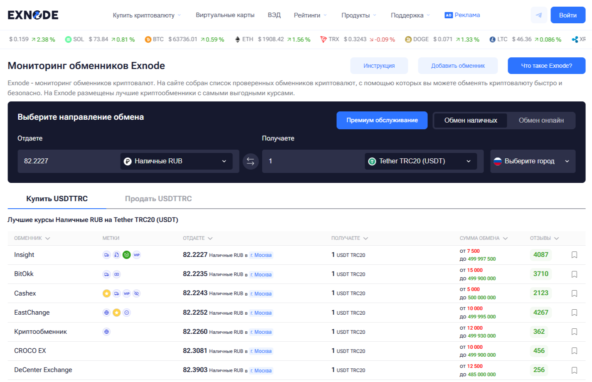Click the green badge icon in Insight row
Image resolution: width=592 pixels, height=382 pixels.
pos(126,255)
